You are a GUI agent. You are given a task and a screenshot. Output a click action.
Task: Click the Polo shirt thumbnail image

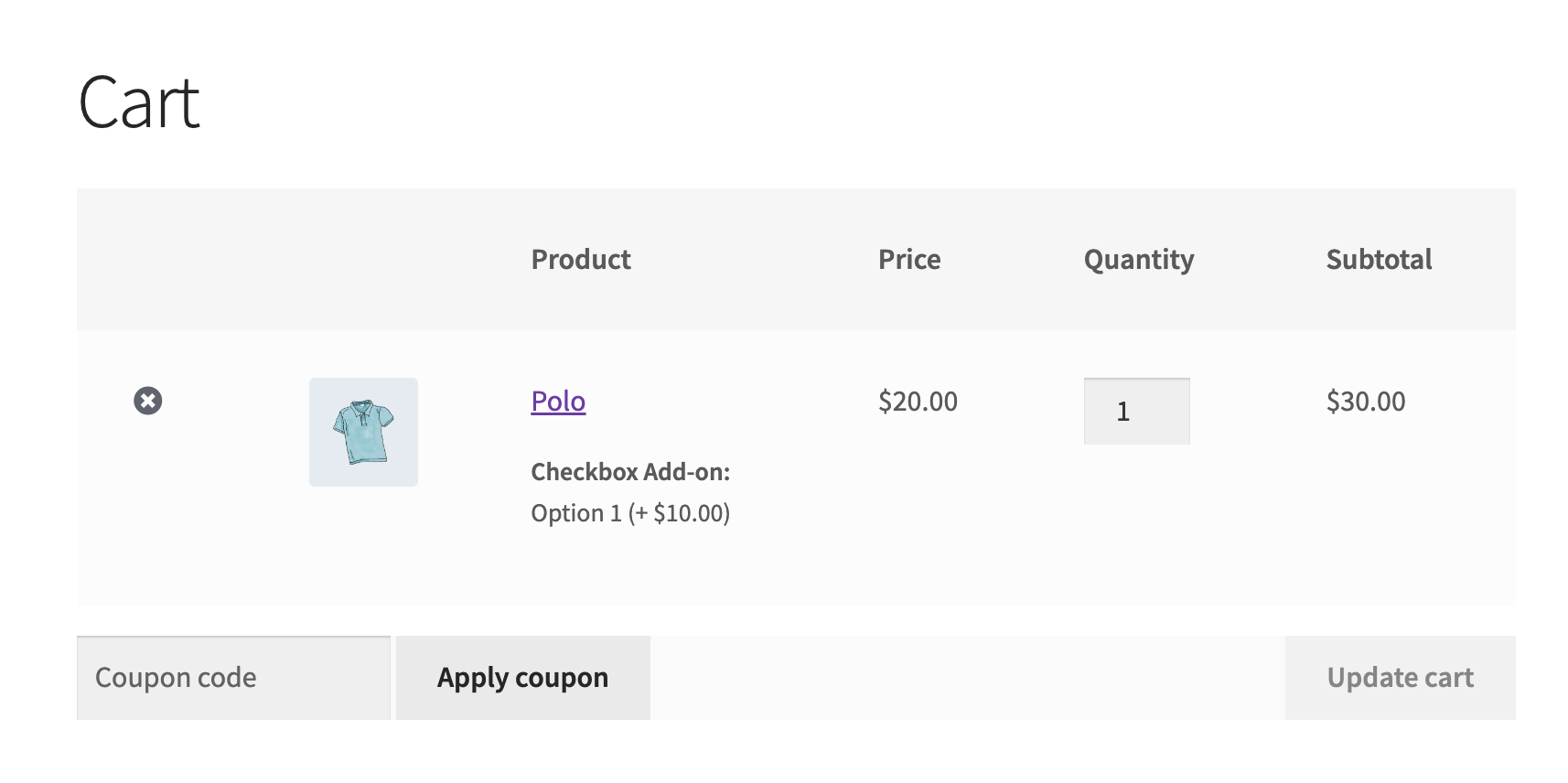point(363,432)
